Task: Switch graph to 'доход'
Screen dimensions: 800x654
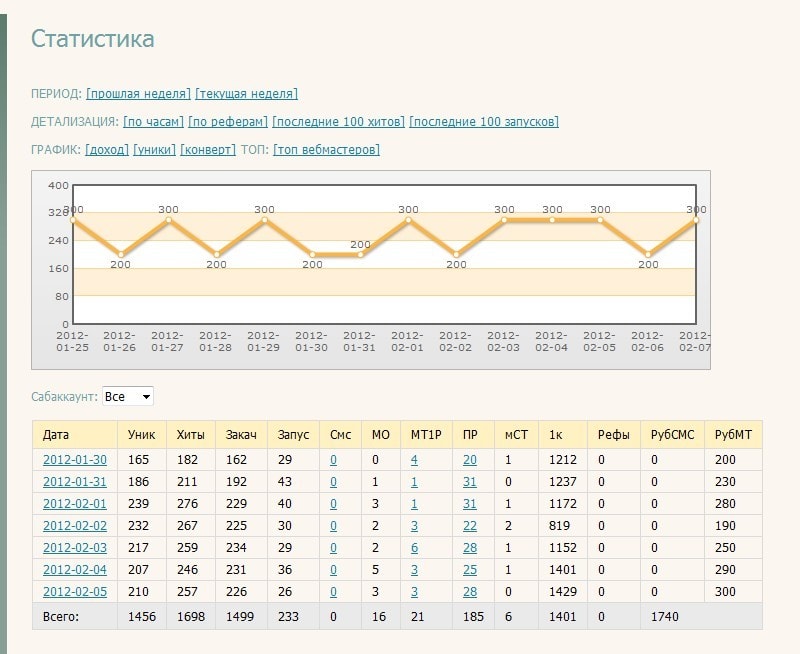Action: [107, 150]
